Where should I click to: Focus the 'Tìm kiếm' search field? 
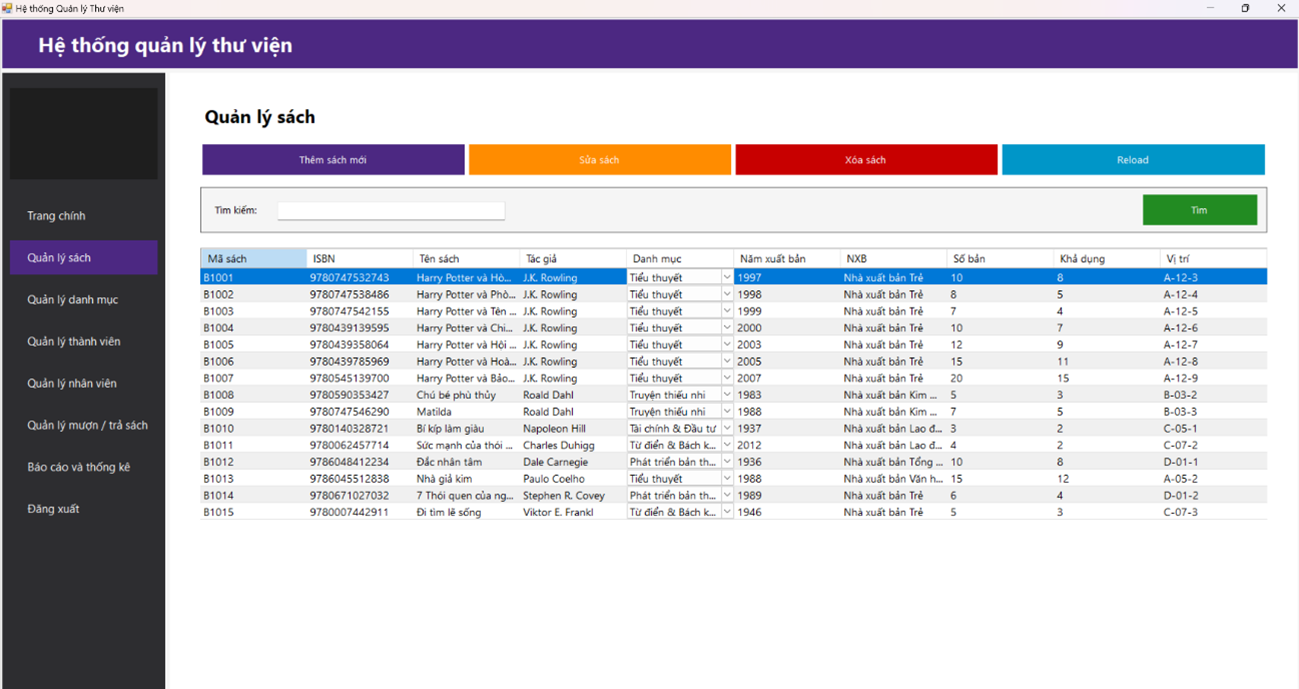tap(391, 211)
